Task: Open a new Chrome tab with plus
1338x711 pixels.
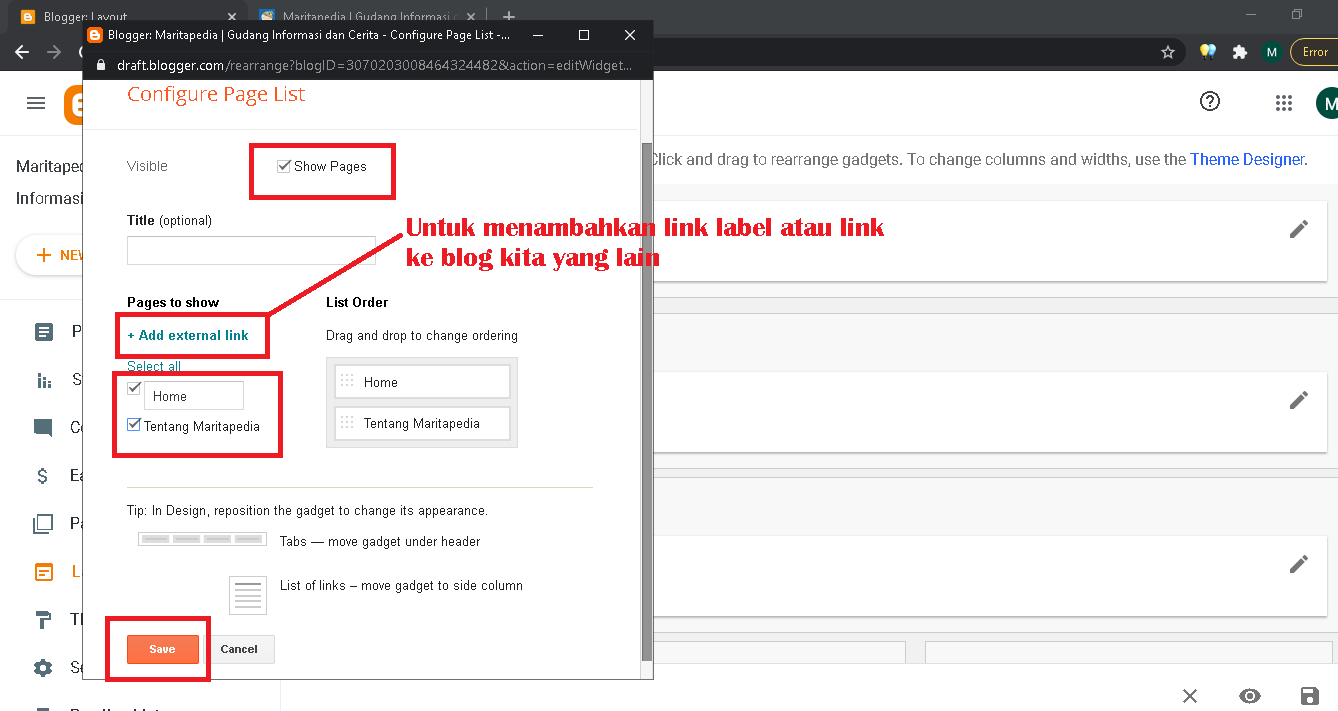Action: [509, 17]
